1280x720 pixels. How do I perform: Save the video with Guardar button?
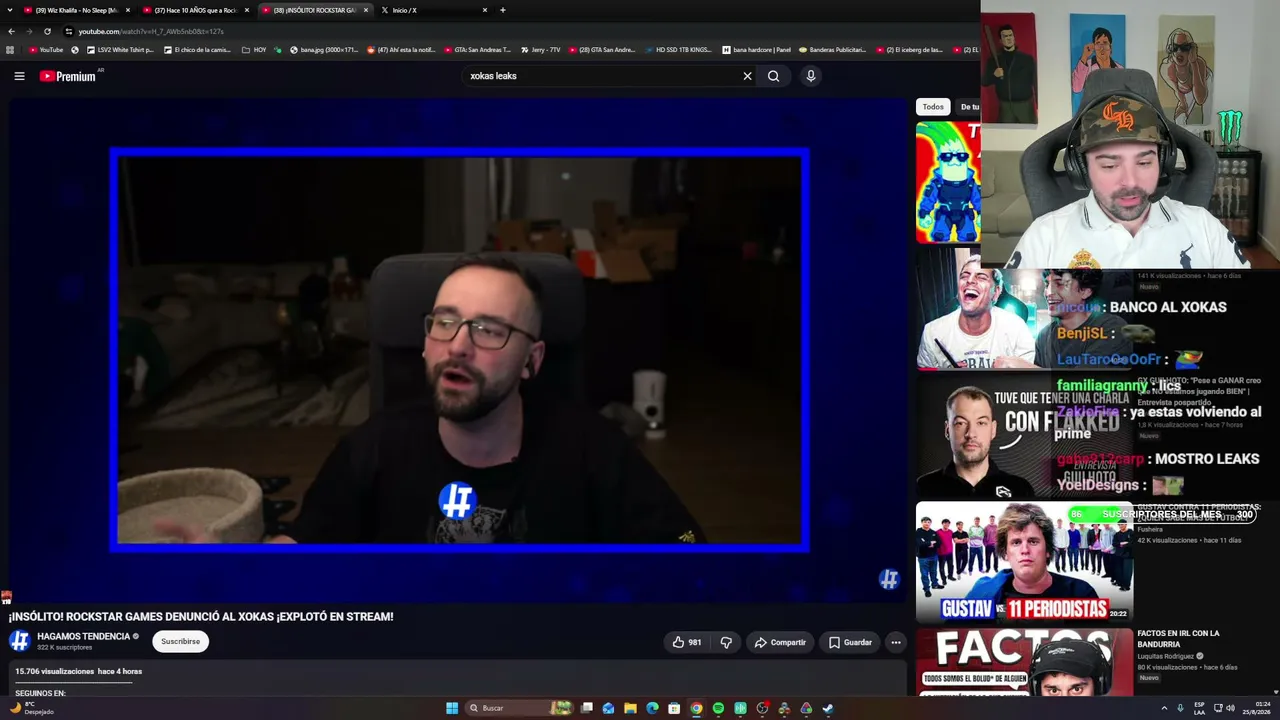pos(850,642)
